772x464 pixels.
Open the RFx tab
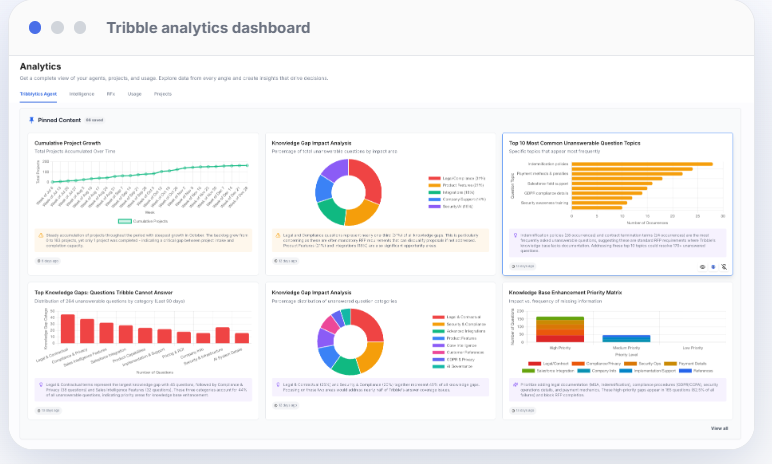click(111, 94)
